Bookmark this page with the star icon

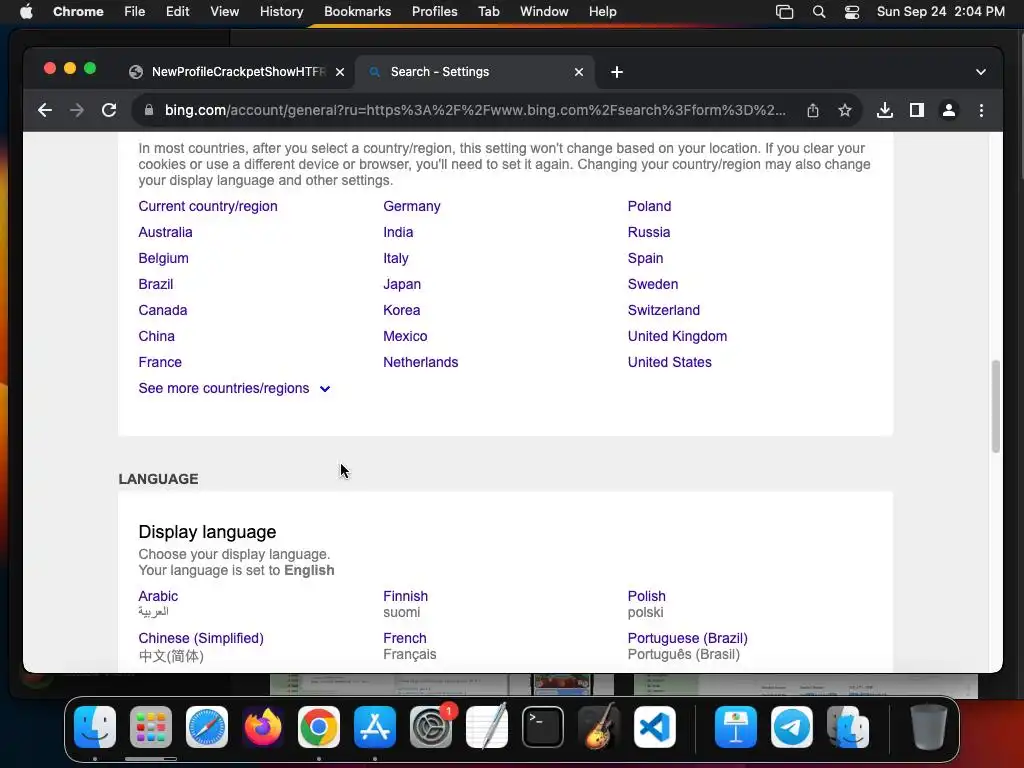844,110
